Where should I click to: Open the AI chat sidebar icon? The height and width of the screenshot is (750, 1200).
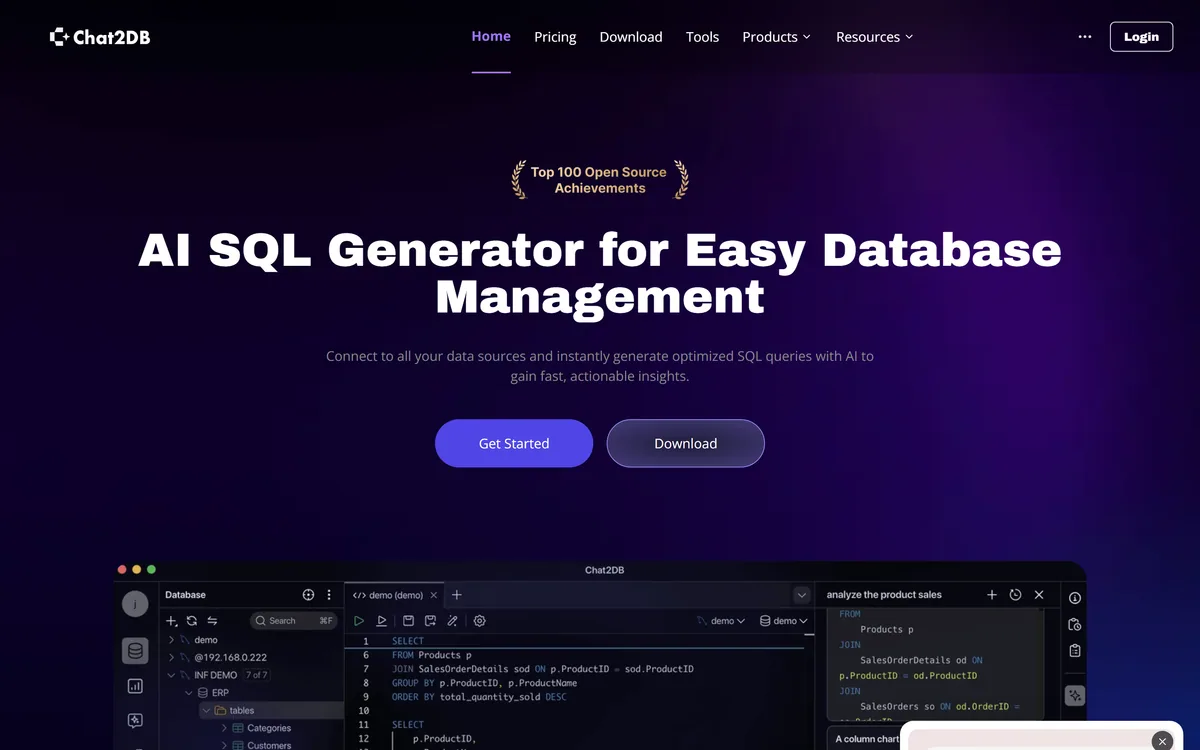coord(135,720)
